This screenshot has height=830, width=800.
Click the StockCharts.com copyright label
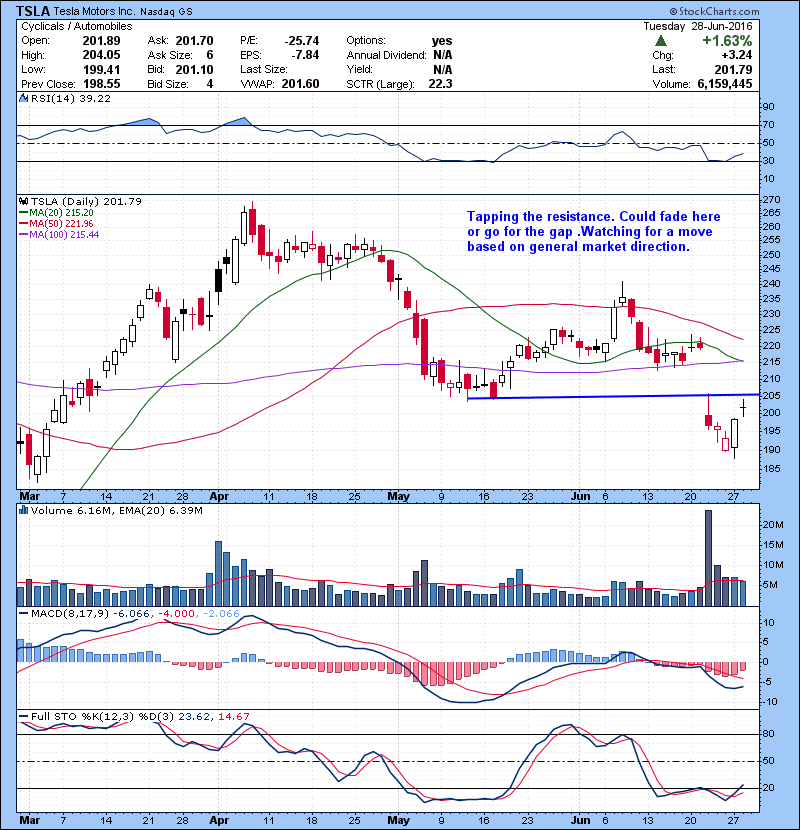click(x=714, y=11)
